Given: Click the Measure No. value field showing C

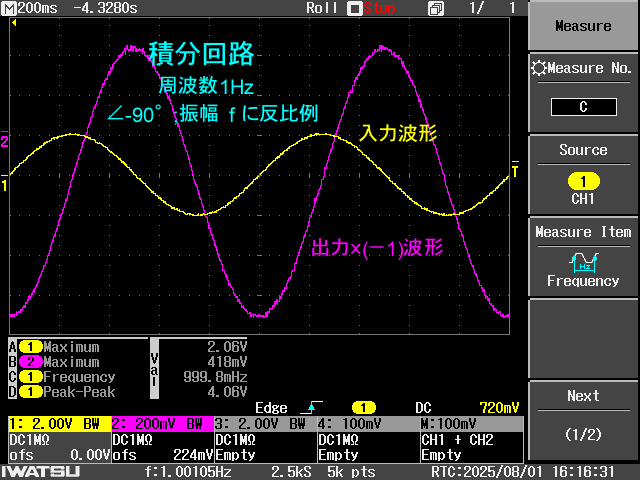Looking at the screenshot, I should (583, 107).
